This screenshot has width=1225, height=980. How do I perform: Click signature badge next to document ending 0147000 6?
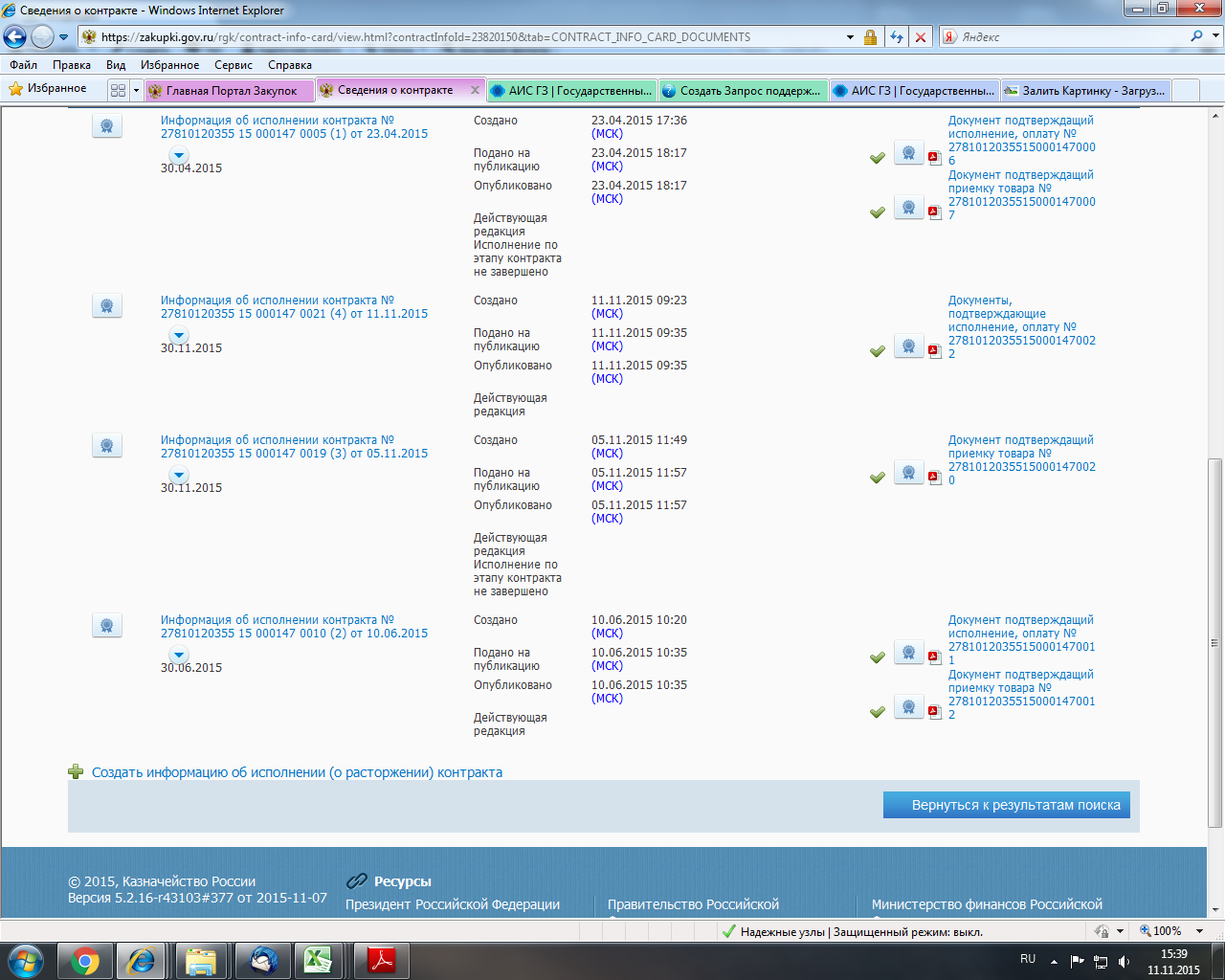[909, 153]
